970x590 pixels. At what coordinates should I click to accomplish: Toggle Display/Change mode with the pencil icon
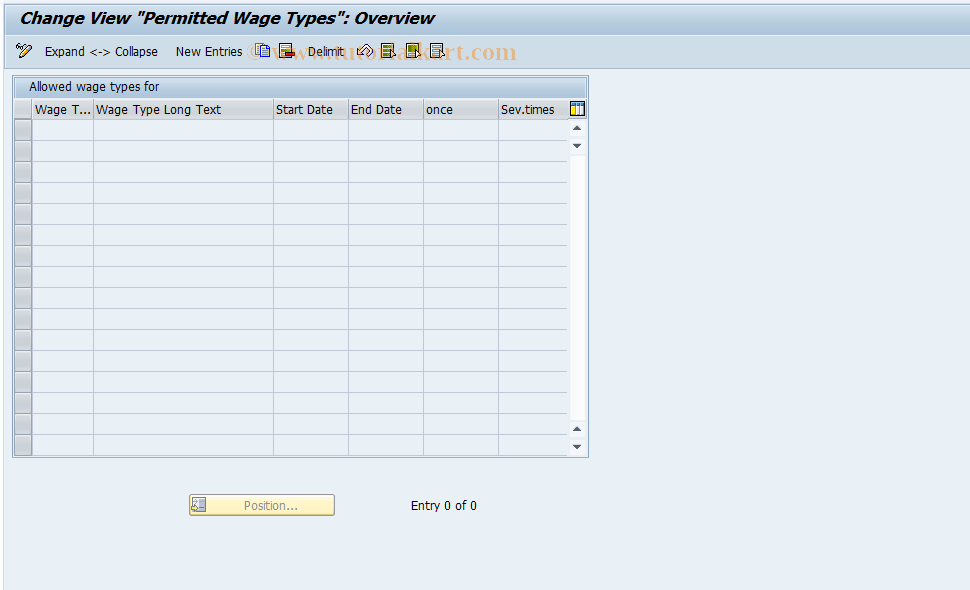[x=24, y=51]
